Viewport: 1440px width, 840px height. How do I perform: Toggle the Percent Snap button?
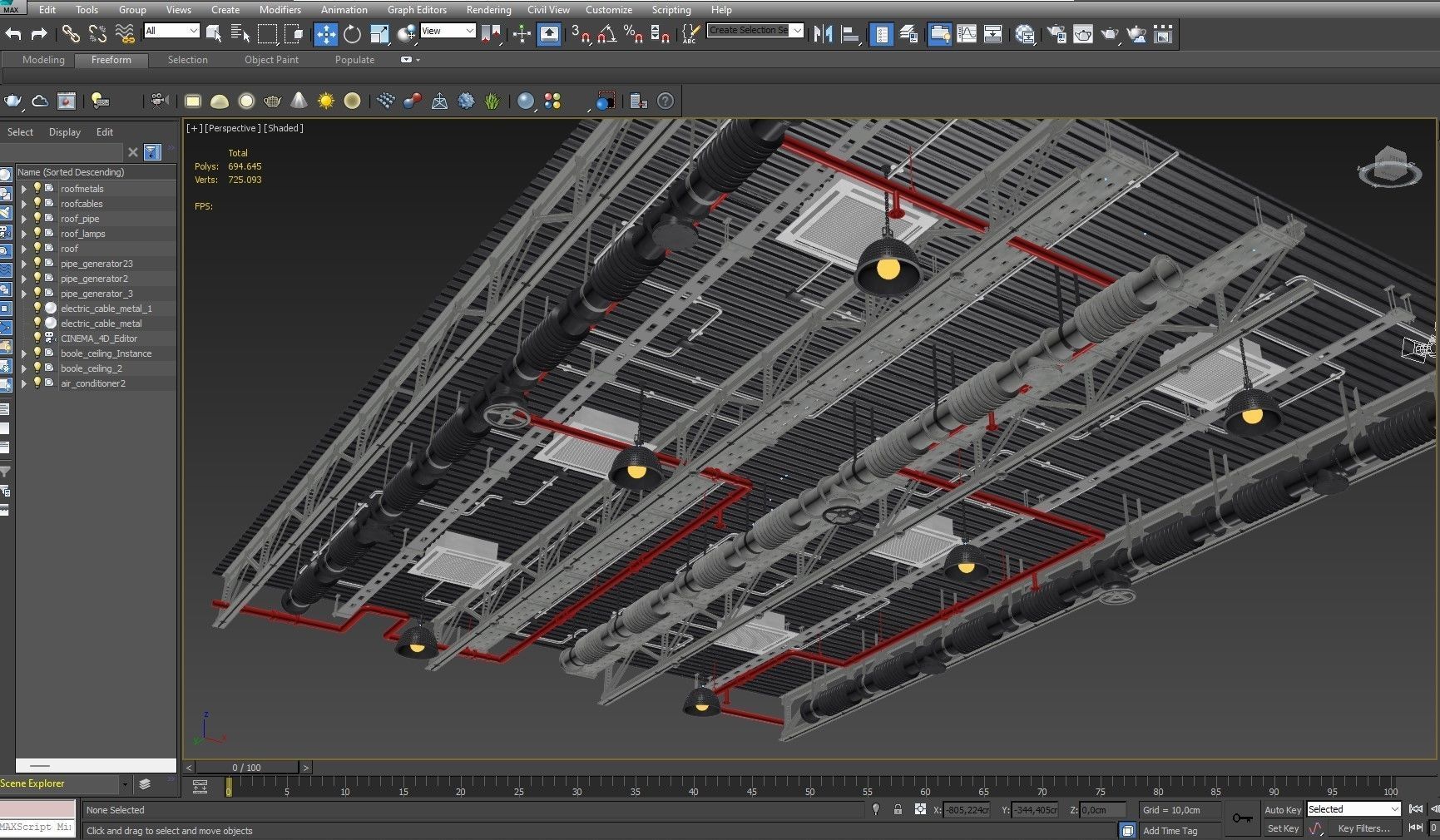(633, 34)
